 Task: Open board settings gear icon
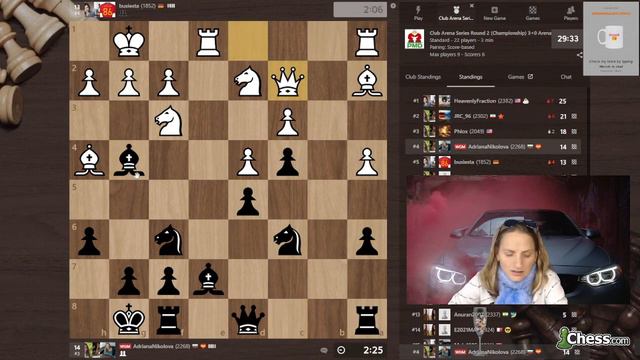pos(393,6)
